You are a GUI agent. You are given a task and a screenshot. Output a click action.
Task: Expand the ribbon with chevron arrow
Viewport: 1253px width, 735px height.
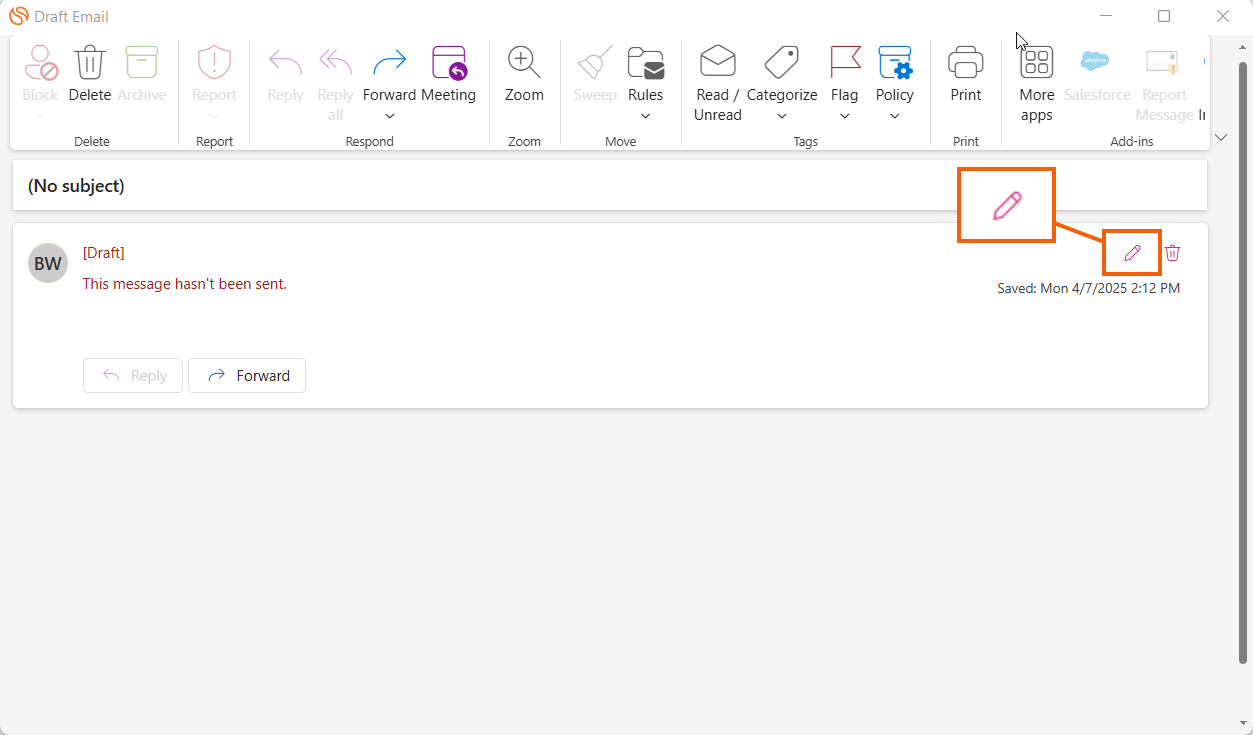pyautogui.click(x=1220, y=137)
